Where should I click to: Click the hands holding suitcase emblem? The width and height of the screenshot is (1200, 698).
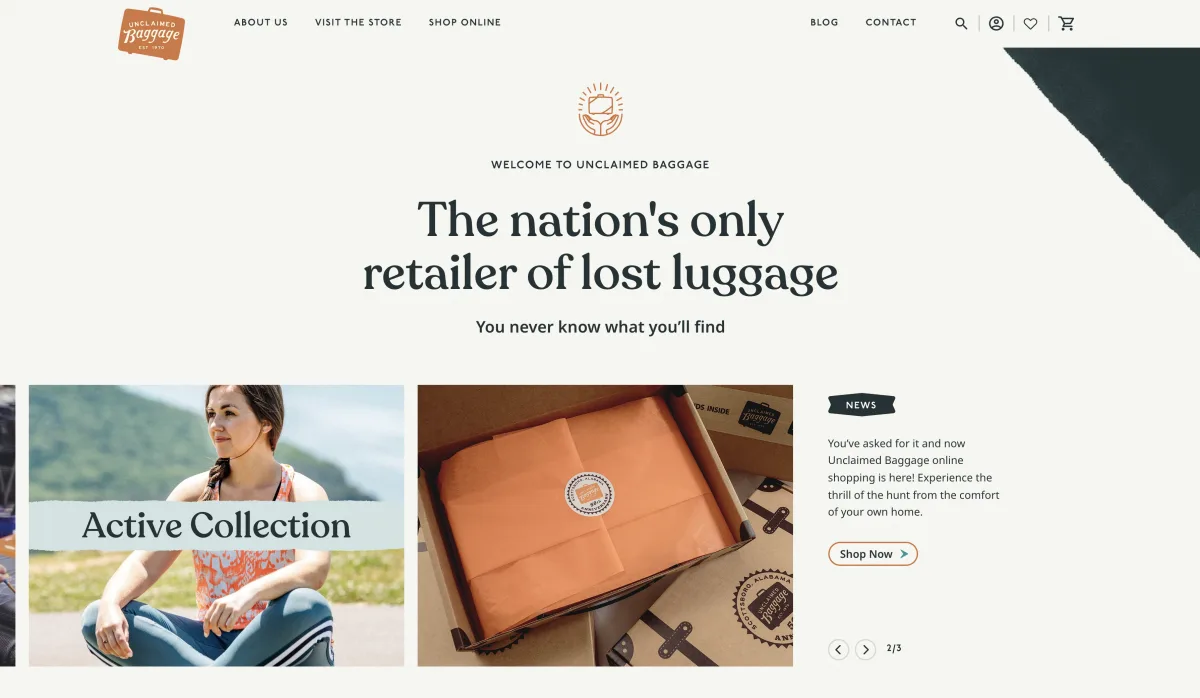[600, 110]
